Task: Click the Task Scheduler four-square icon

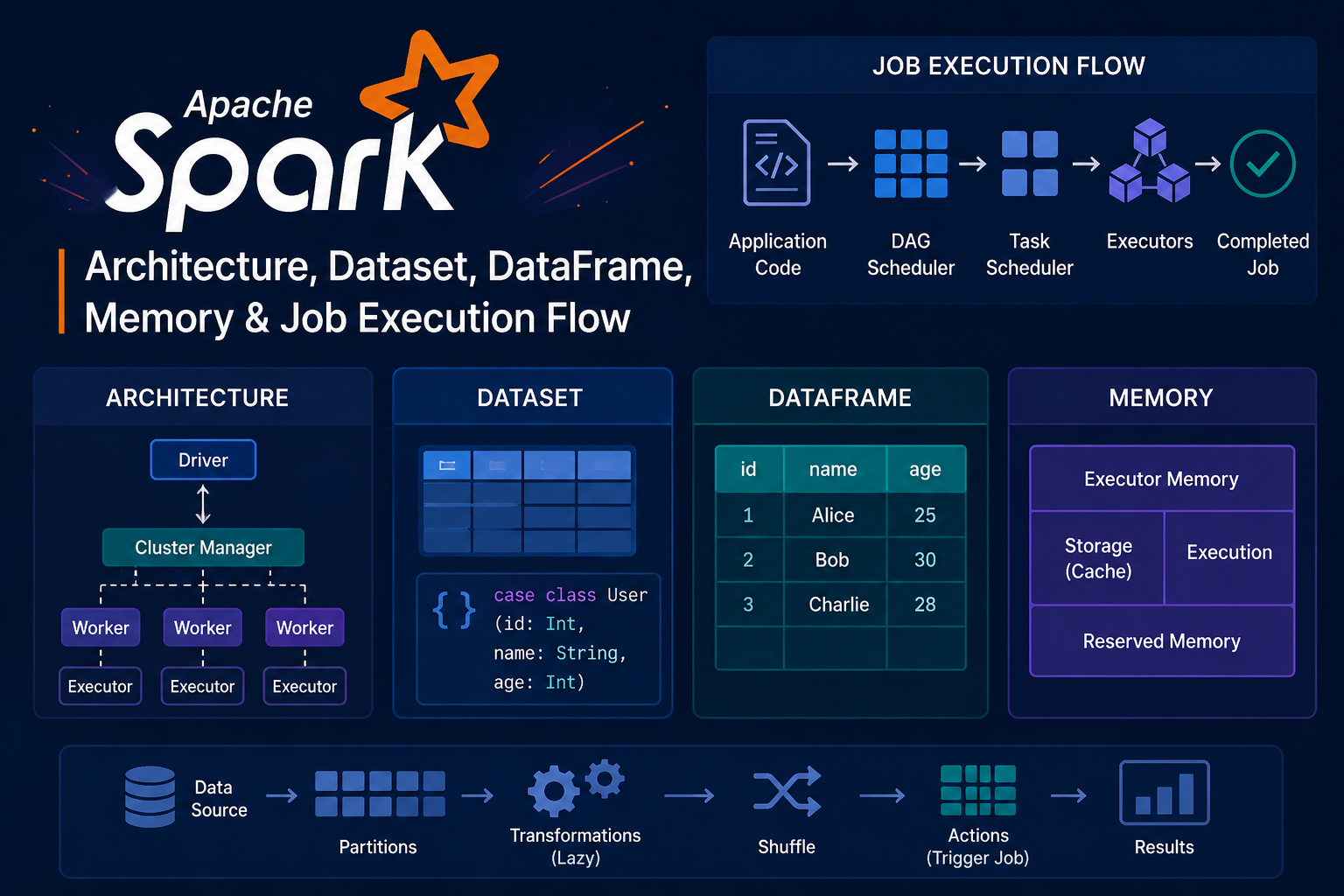Action: pyautogui.click(x=1030, y=164)
